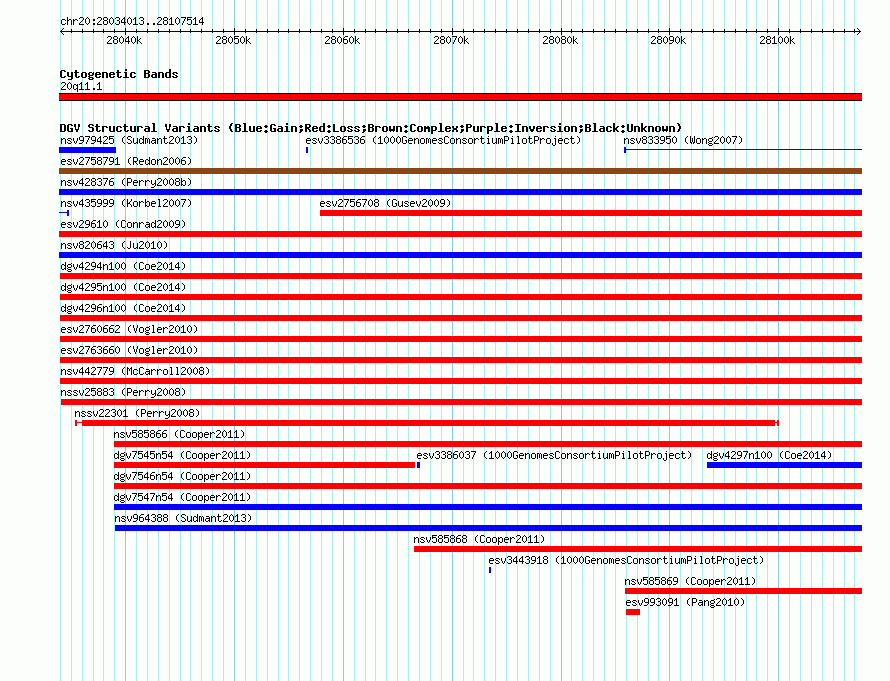Open esv993091 (Pang2010) variant label
Screen dimensions: 890x681
point(685,602)
